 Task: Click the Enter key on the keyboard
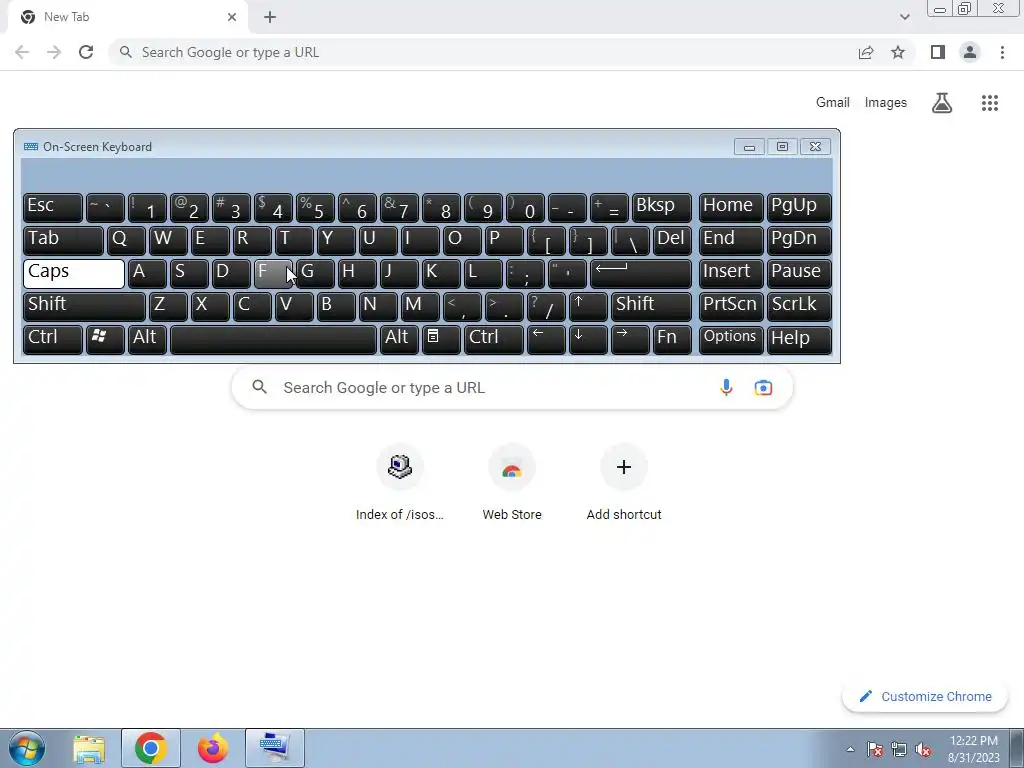[x=641, y=273]
